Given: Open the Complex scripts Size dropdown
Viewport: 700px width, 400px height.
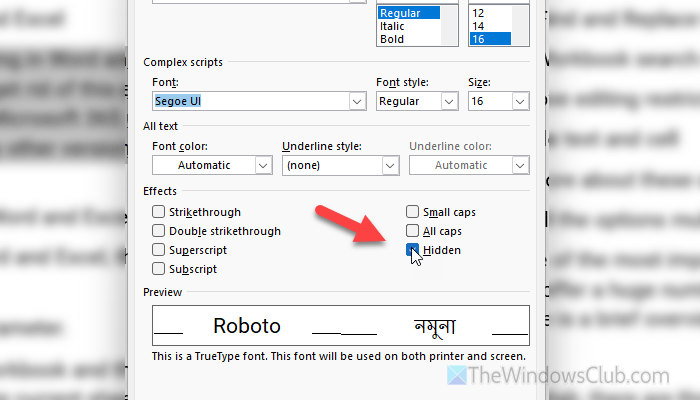Looking at the screenshot, I should [x=520, y=101].
